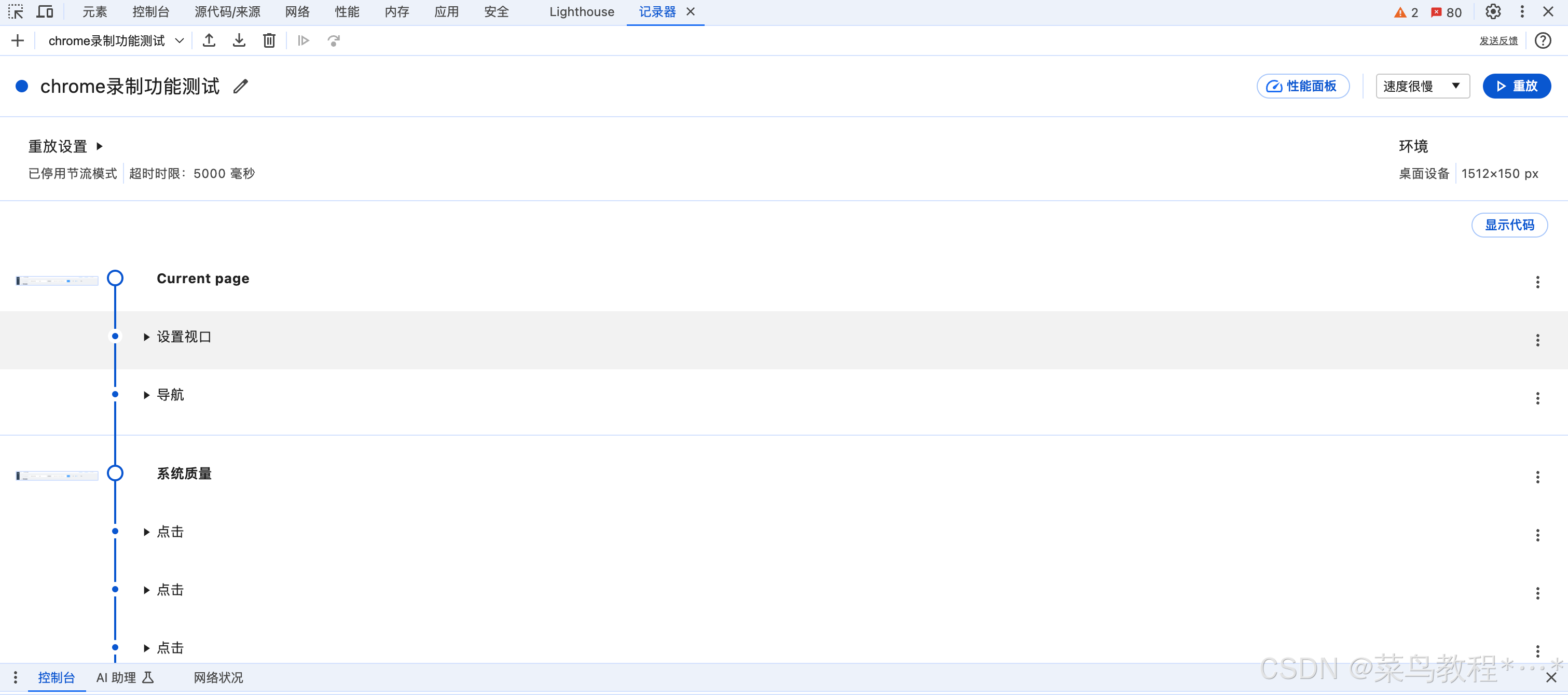1568x695 pixels.
Task: Create a new recording with plus icon
Action: tap(18, 41)
